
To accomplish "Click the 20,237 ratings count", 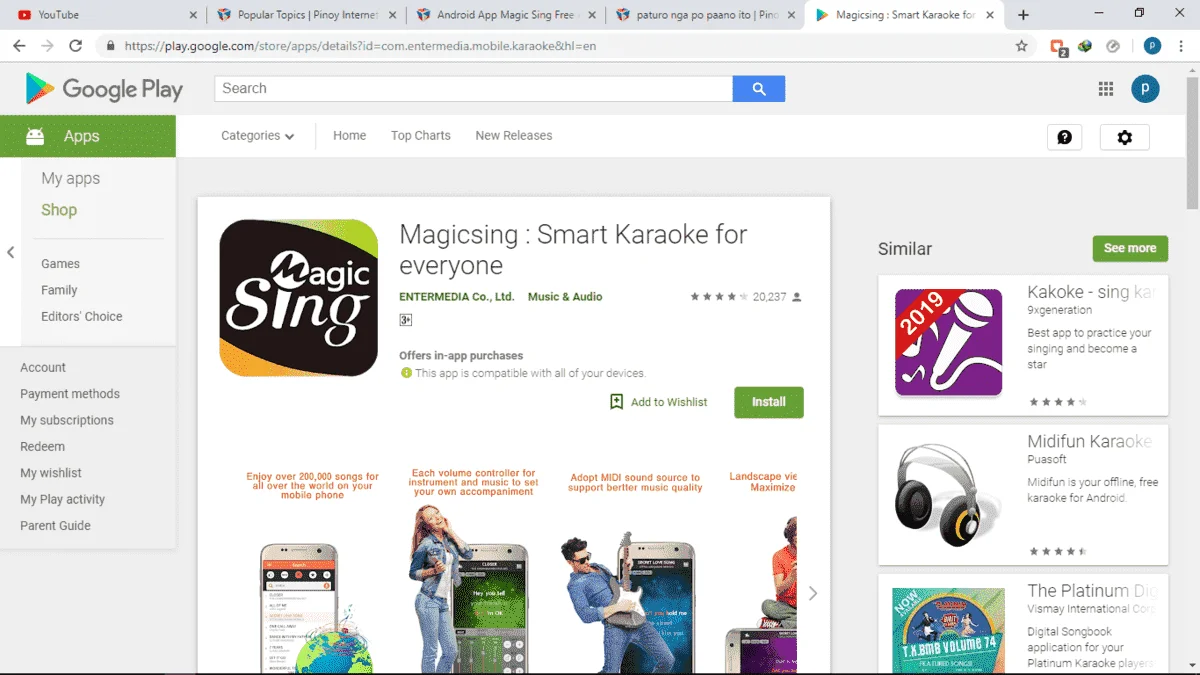I will click(x=769, y=297).
